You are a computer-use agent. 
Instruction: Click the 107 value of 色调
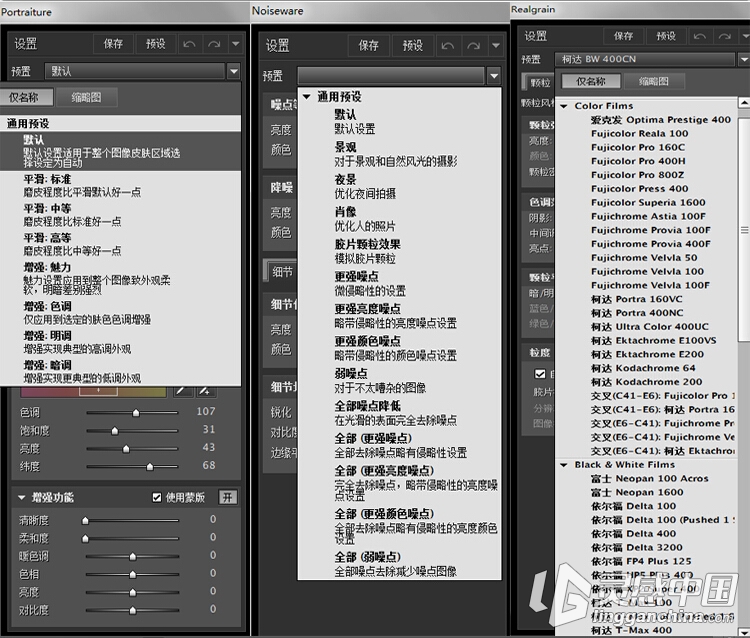pos(206,411)
